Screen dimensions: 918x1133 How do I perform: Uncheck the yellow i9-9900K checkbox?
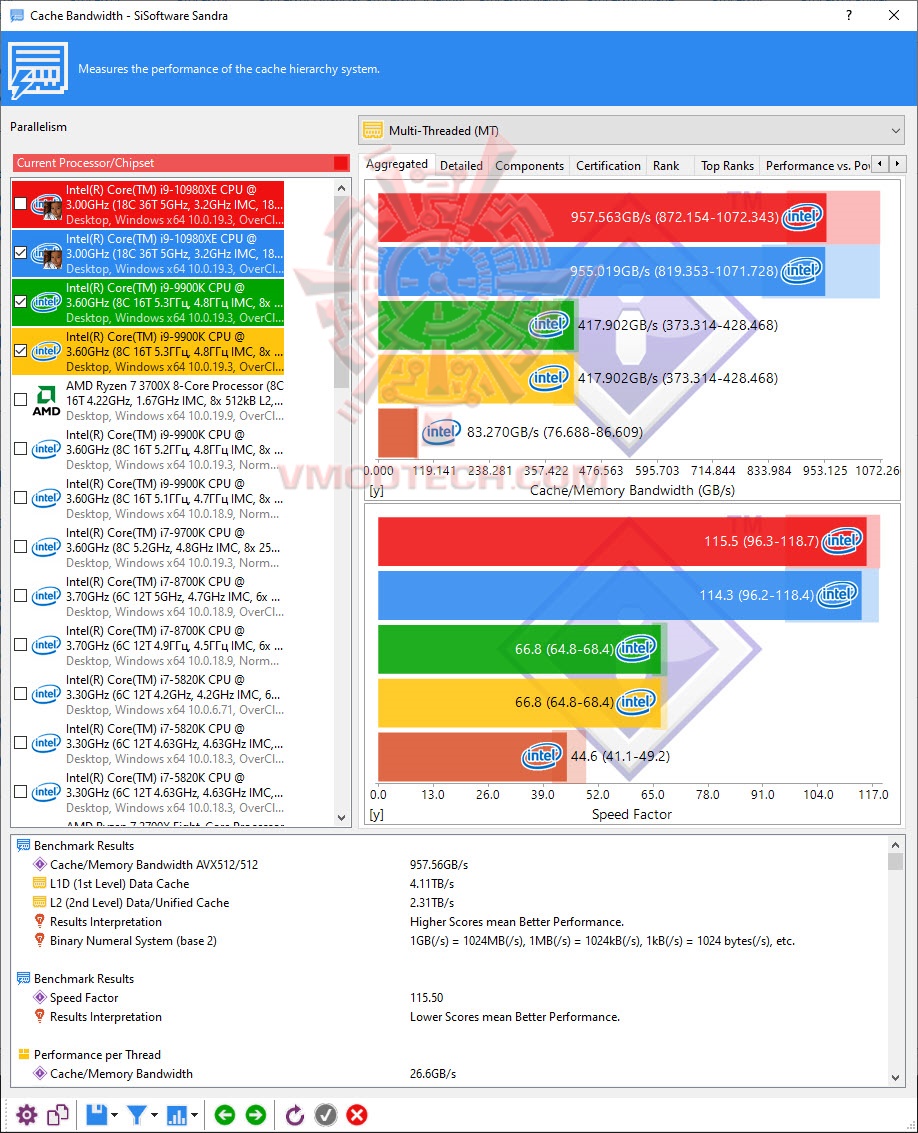pyautogui.click(x=20, y=351)
